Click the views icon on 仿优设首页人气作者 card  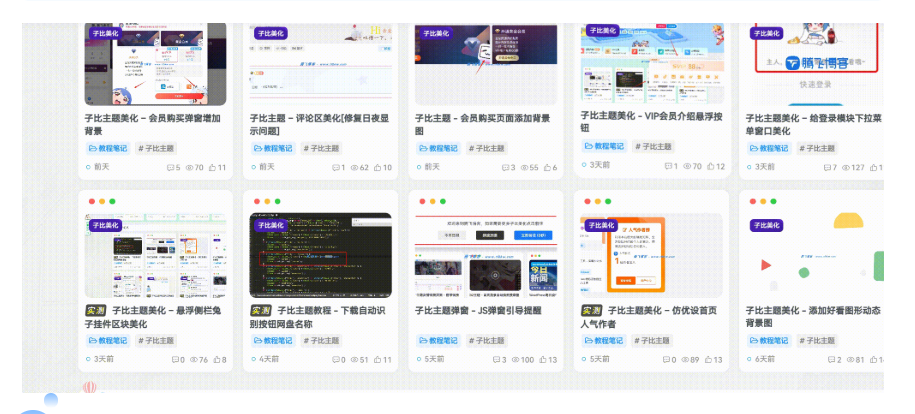pos(686,360)
